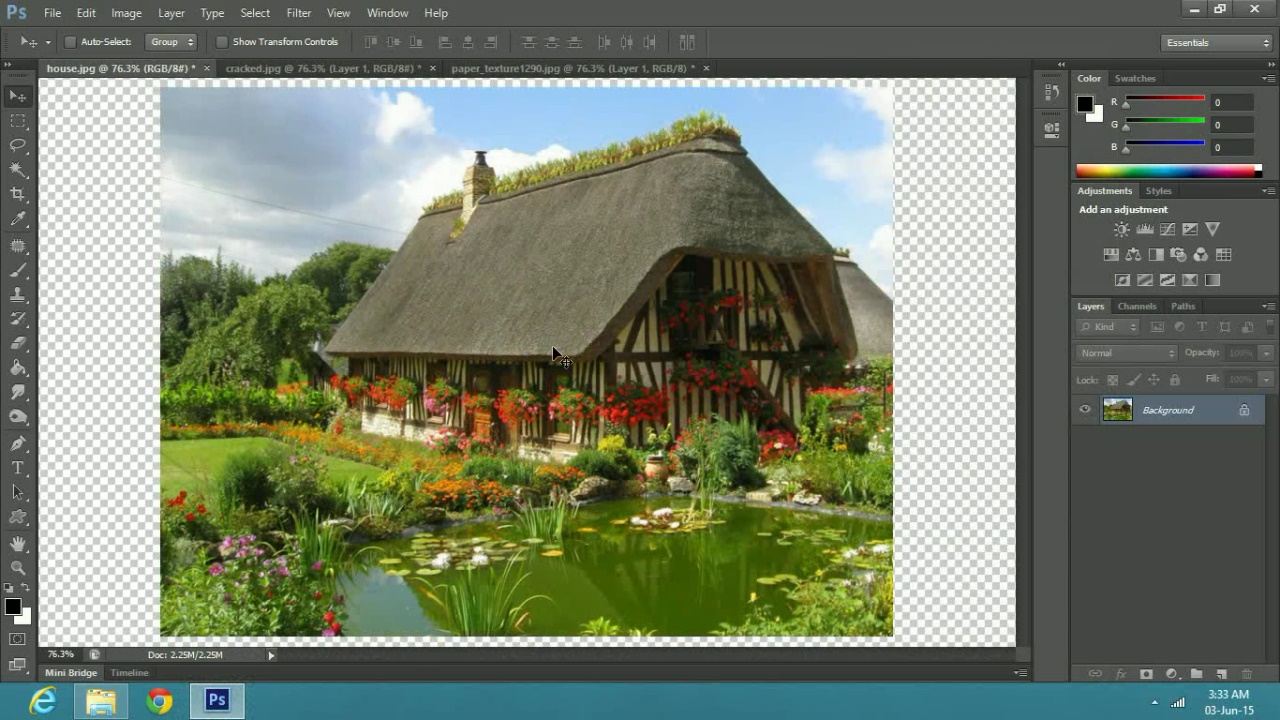Add a Photo Filter adjustment
Viewport: 1280px width, 720px height.
point(1178,255)
